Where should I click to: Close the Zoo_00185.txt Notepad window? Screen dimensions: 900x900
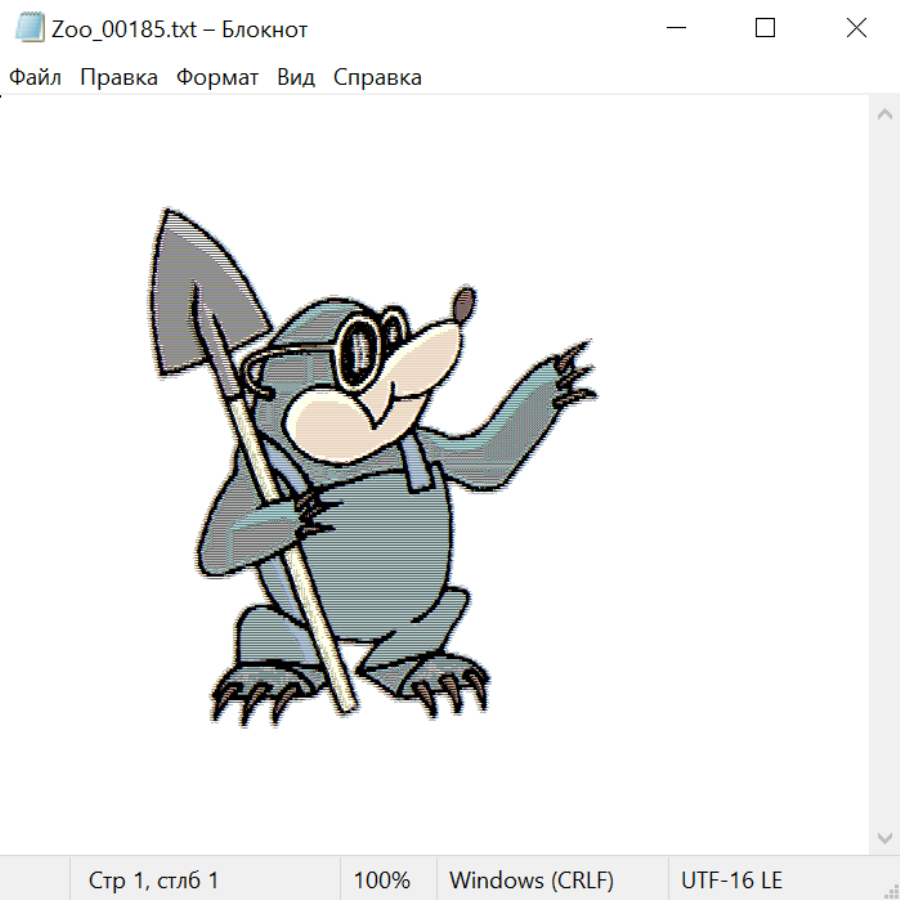coord(856,29)
